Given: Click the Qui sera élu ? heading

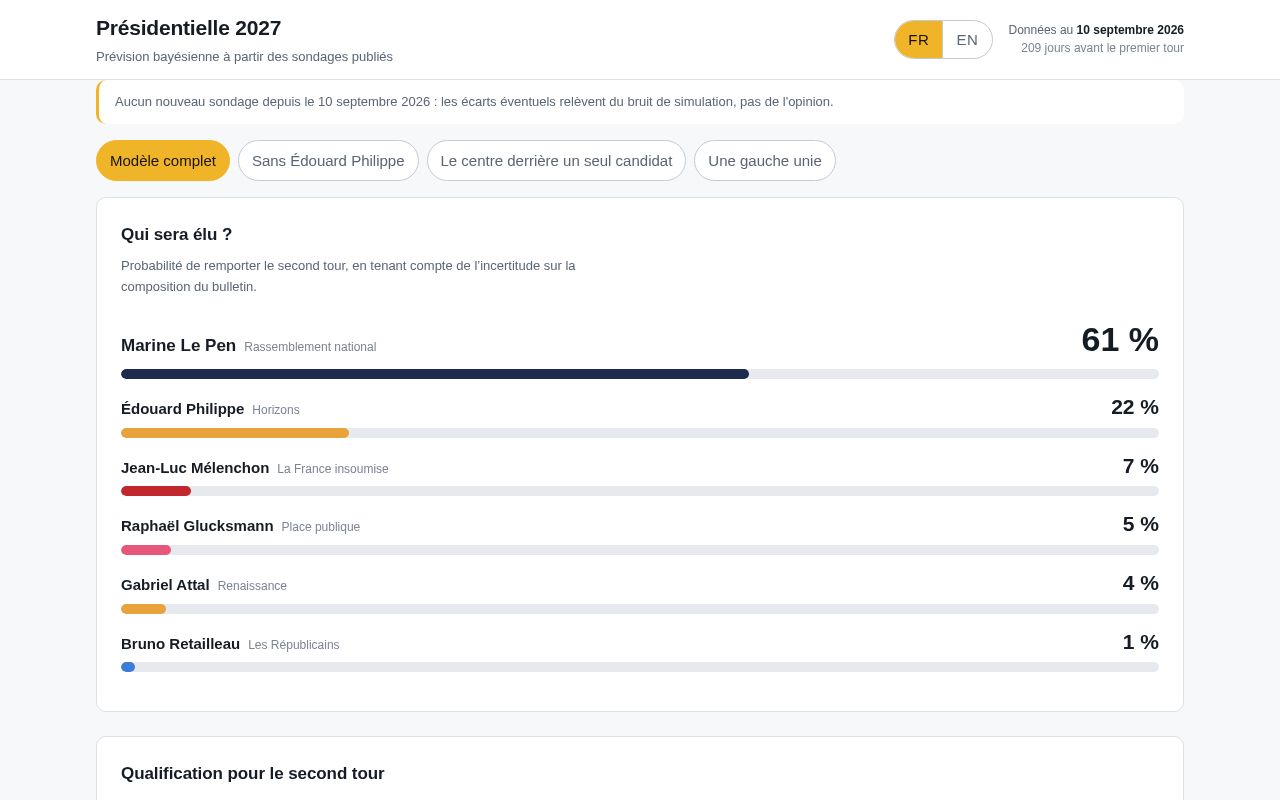Looking at the screenshot, I should coord(176,235).
